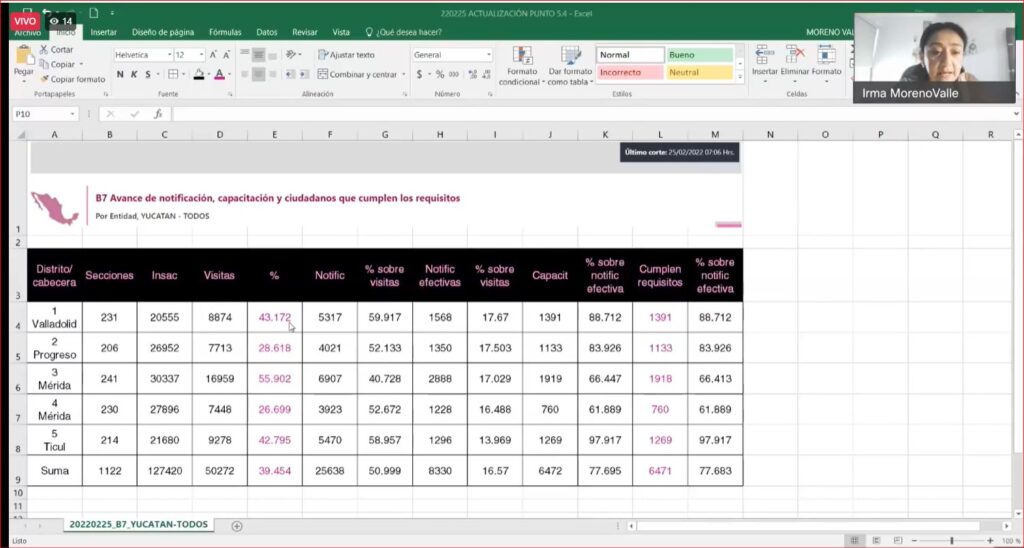Toggle bold (N) formatting
The image size is (1024, 548).
point(120,74)
